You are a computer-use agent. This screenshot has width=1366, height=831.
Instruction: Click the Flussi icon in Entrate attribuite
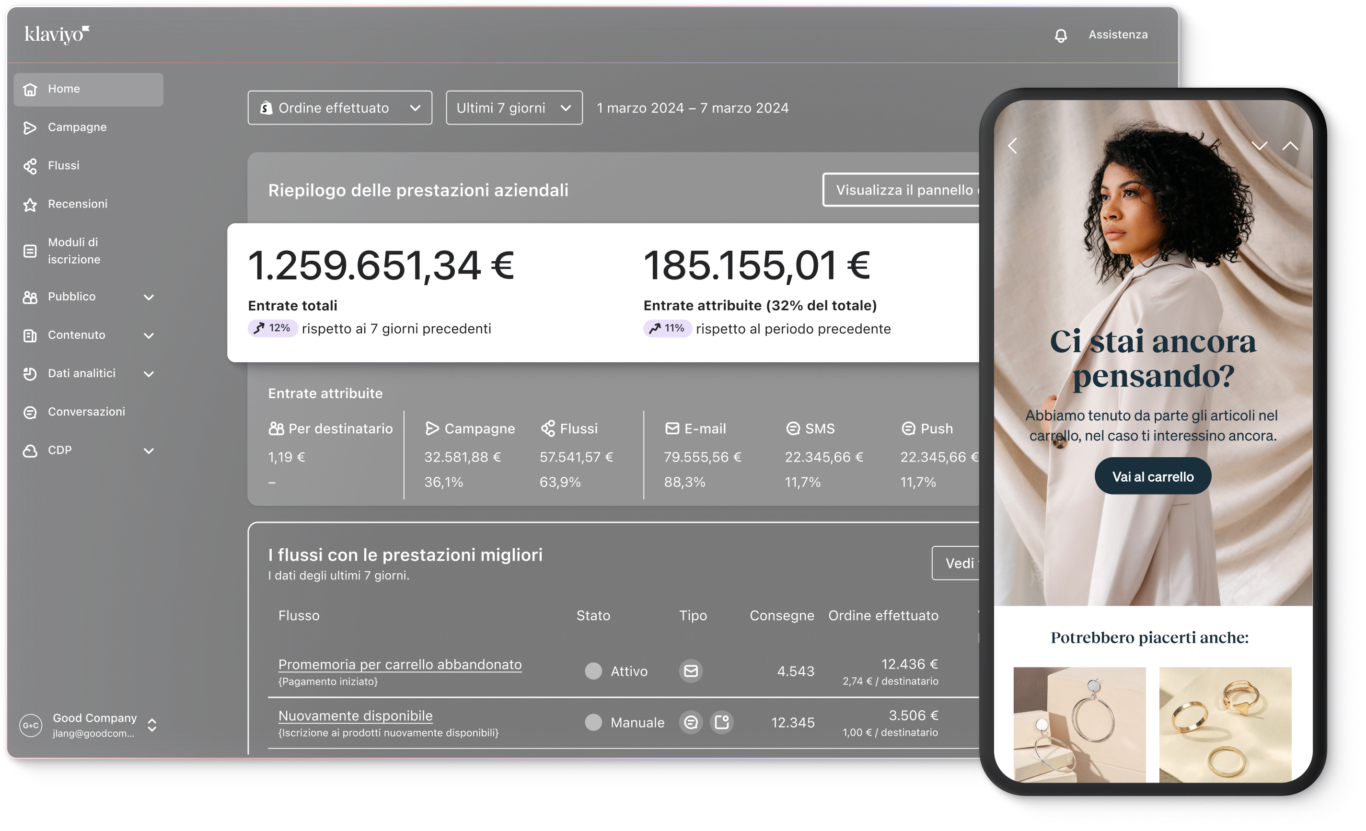548,428
